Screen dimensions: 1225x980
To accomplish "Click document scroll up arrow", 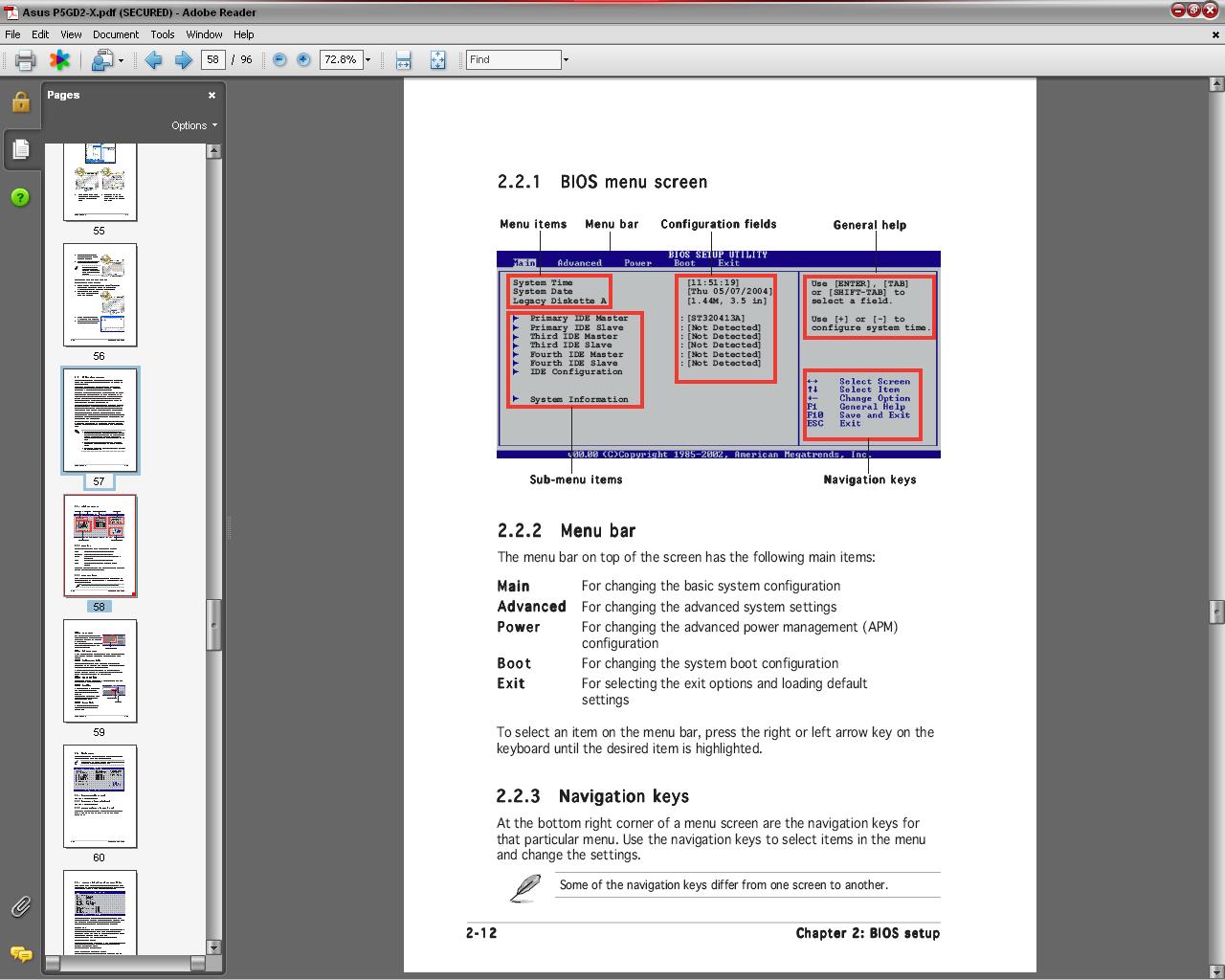I will [1216, 85].
